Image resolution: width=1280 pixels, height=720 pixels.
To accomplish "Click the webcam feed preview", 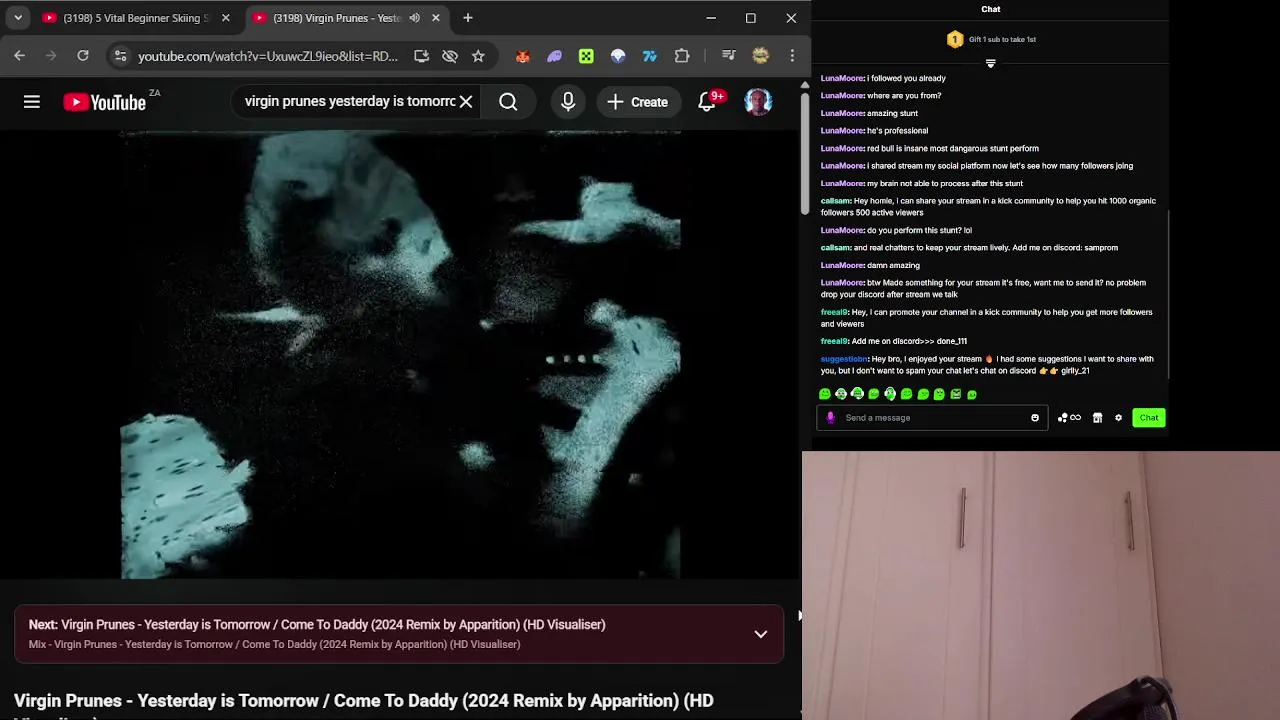I will click(1041, 586).
